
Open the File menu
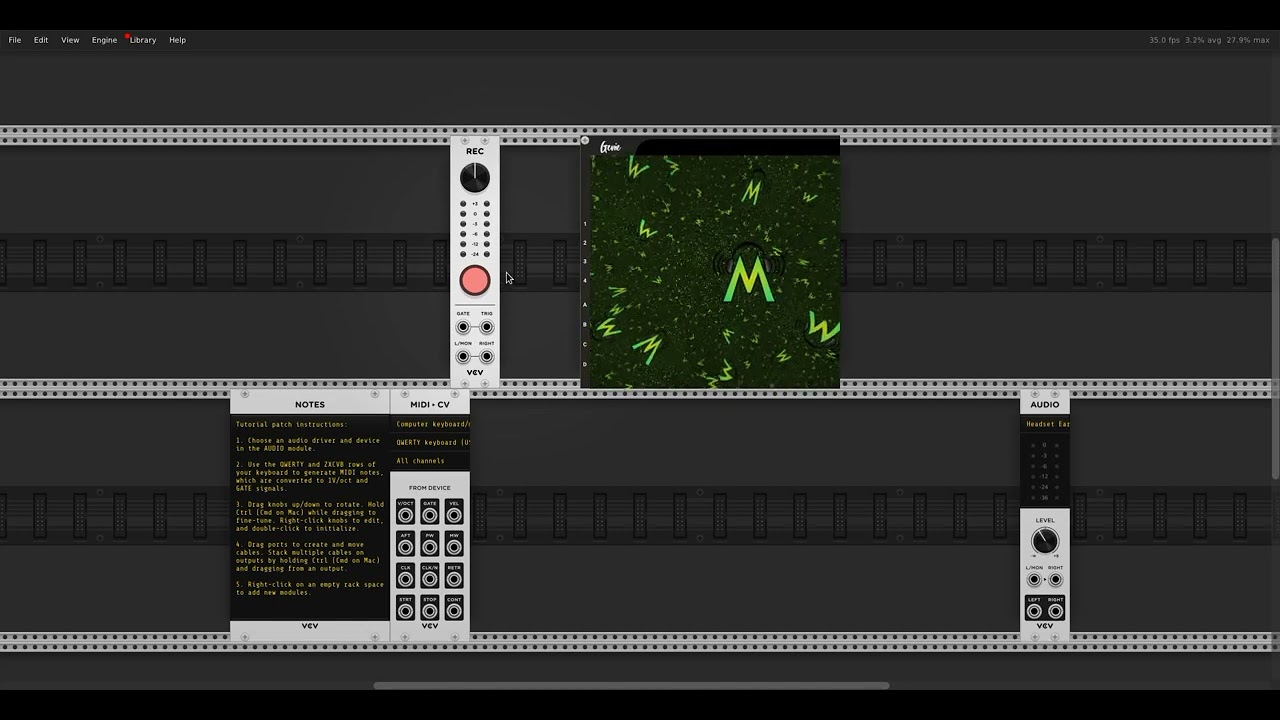(x=15, y=40)
